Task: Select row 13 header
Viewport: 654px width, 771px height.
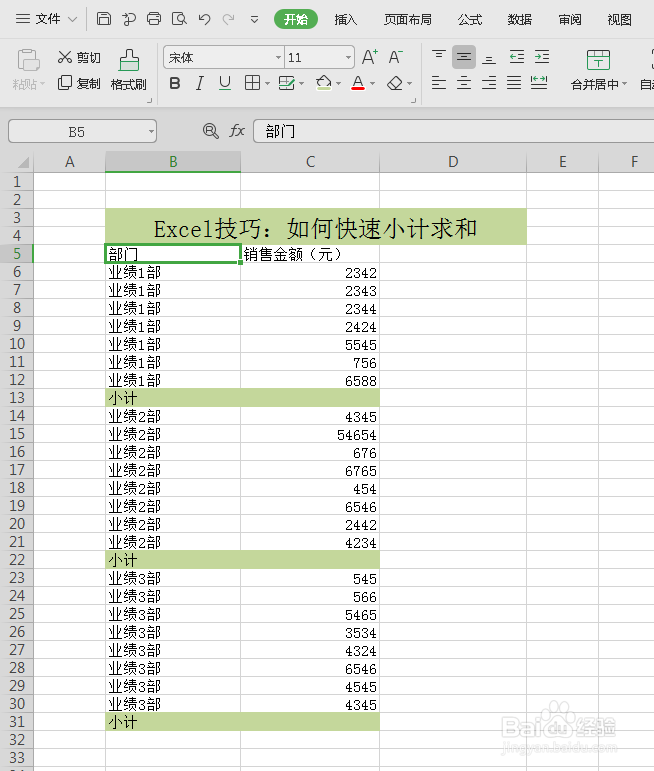Action: click(x=17, y=397)
